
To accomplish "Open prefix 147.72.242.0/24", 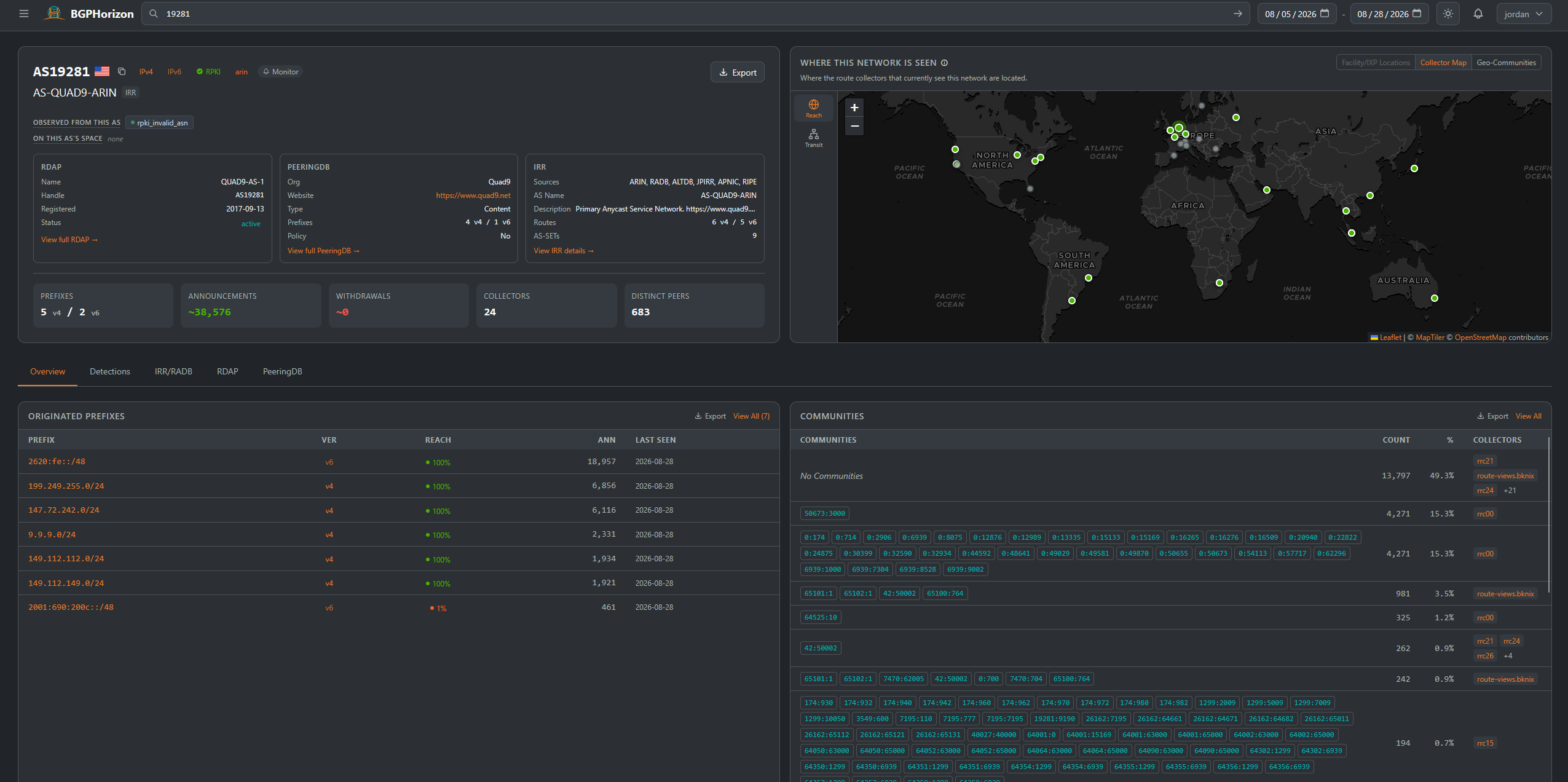I will click(63, 510).
